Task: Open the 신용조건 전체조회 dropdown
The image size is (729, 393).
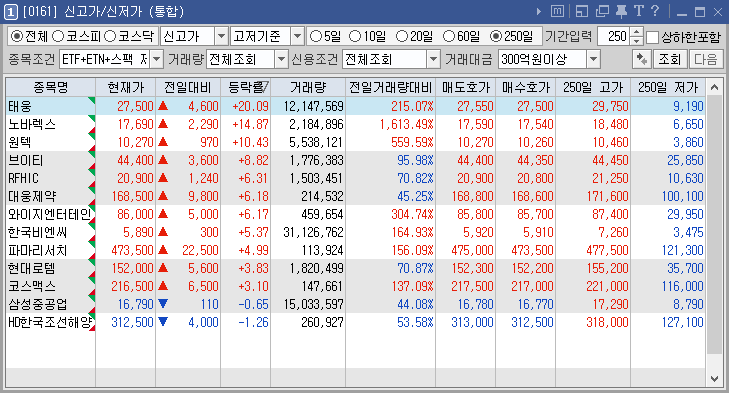Action: 433,59
